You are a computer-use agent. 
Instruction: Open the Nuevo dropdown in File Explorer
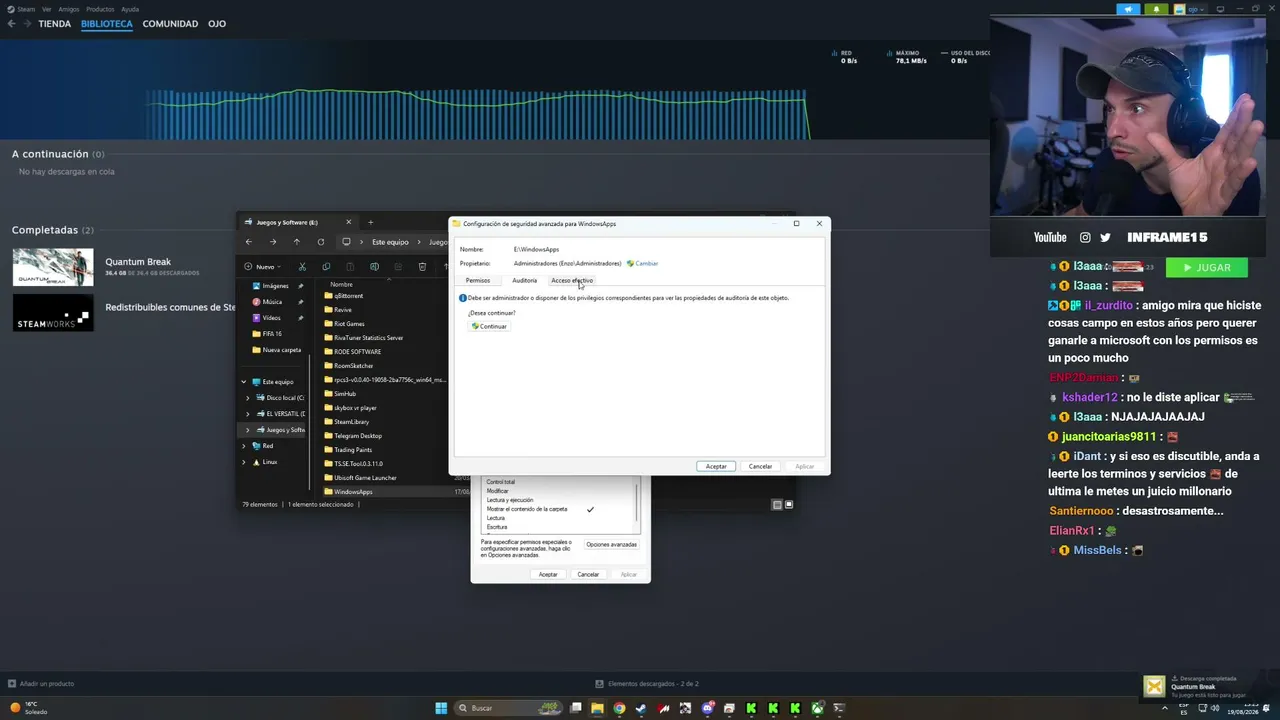pos(262,267)
